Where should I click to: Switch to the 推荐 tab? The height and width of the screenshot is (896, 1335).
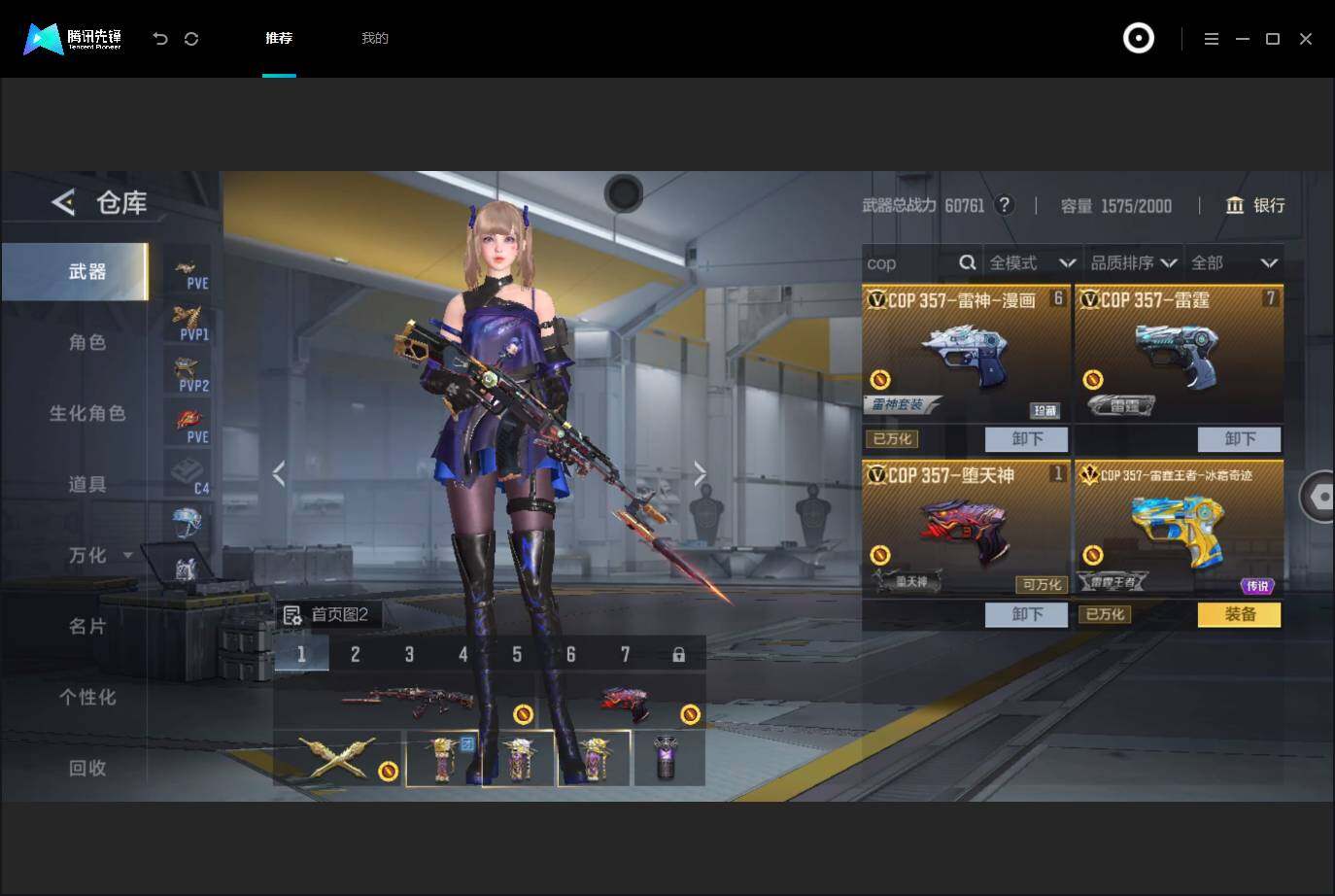(279, 38)
